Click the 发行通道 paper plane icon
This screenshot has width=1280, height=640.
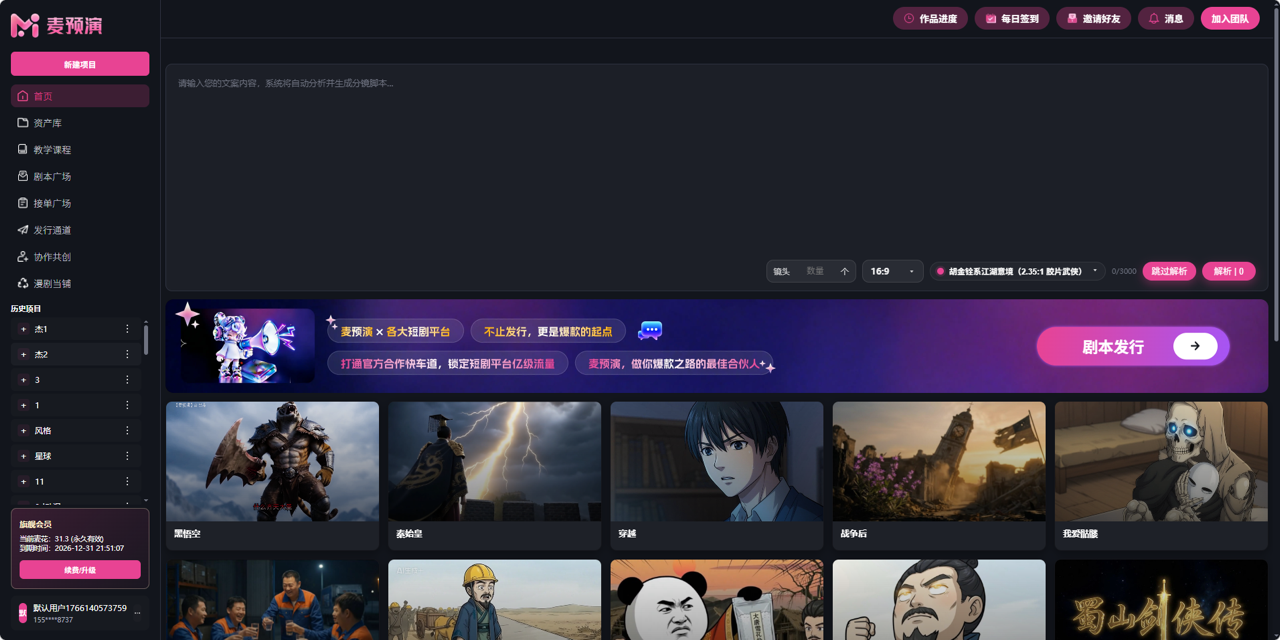pyautogui.click(x=23, y=230)
